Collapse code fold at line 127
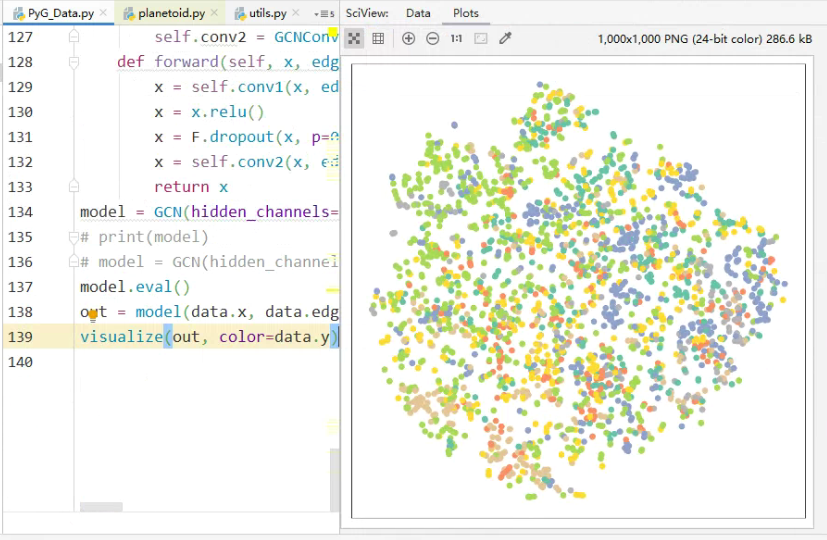This screenshot has height=540, width=827. pyautogui.click(x=74, y=36)
